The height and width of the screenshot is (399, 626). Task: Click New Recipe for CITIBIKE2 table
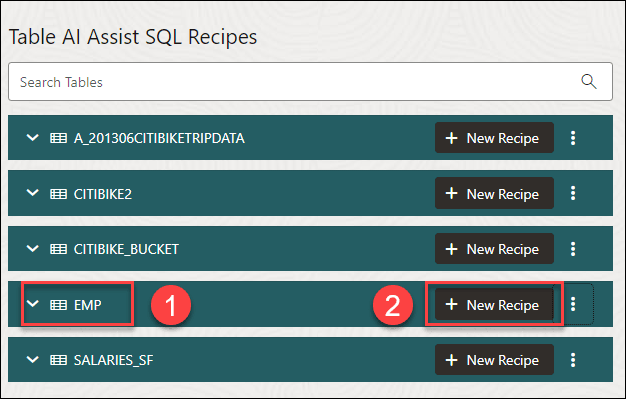[x=494, y=193]
